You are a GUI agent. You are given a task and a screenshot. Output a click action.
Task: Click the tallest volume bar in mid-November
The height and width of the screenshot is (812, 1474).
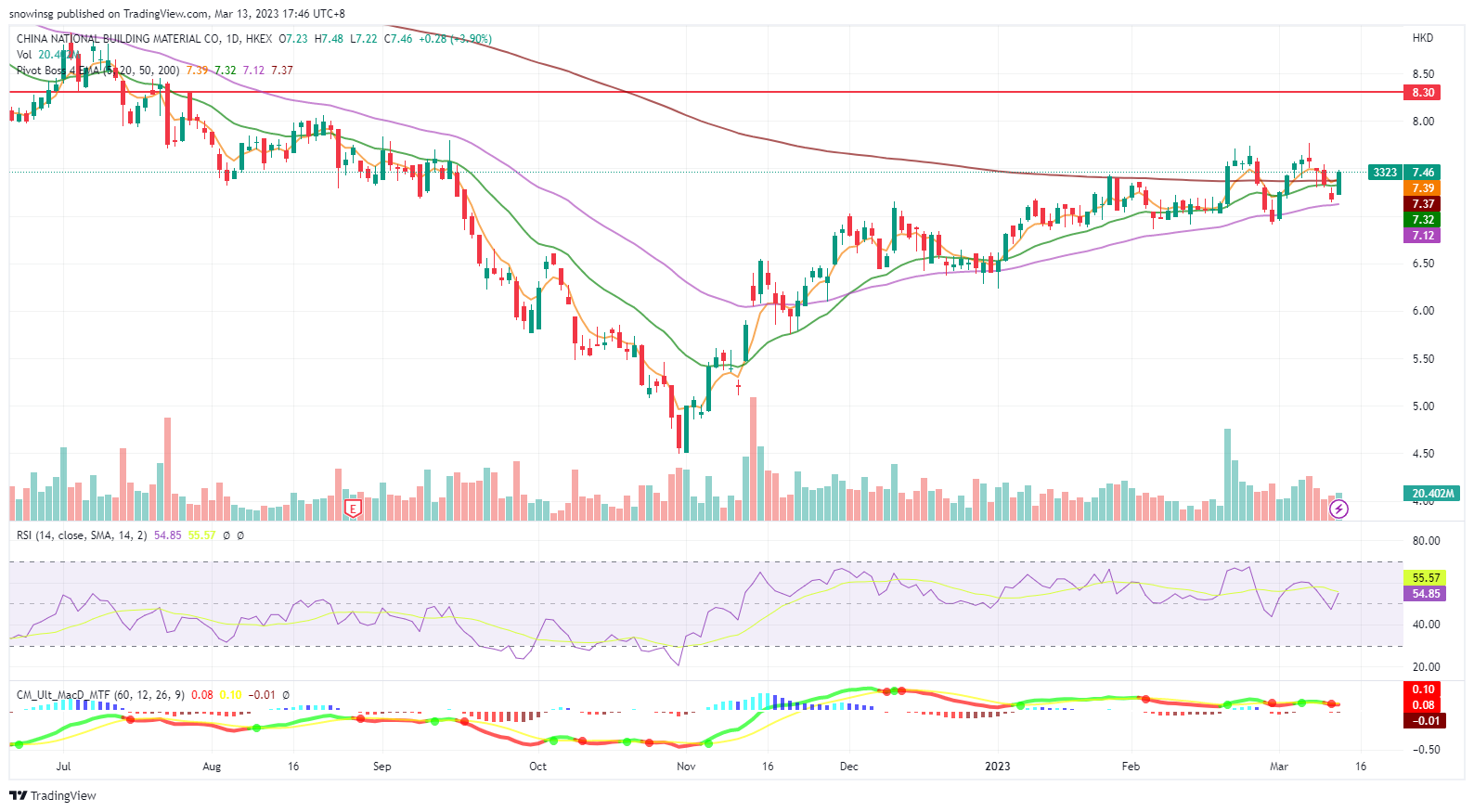[753, 458]
